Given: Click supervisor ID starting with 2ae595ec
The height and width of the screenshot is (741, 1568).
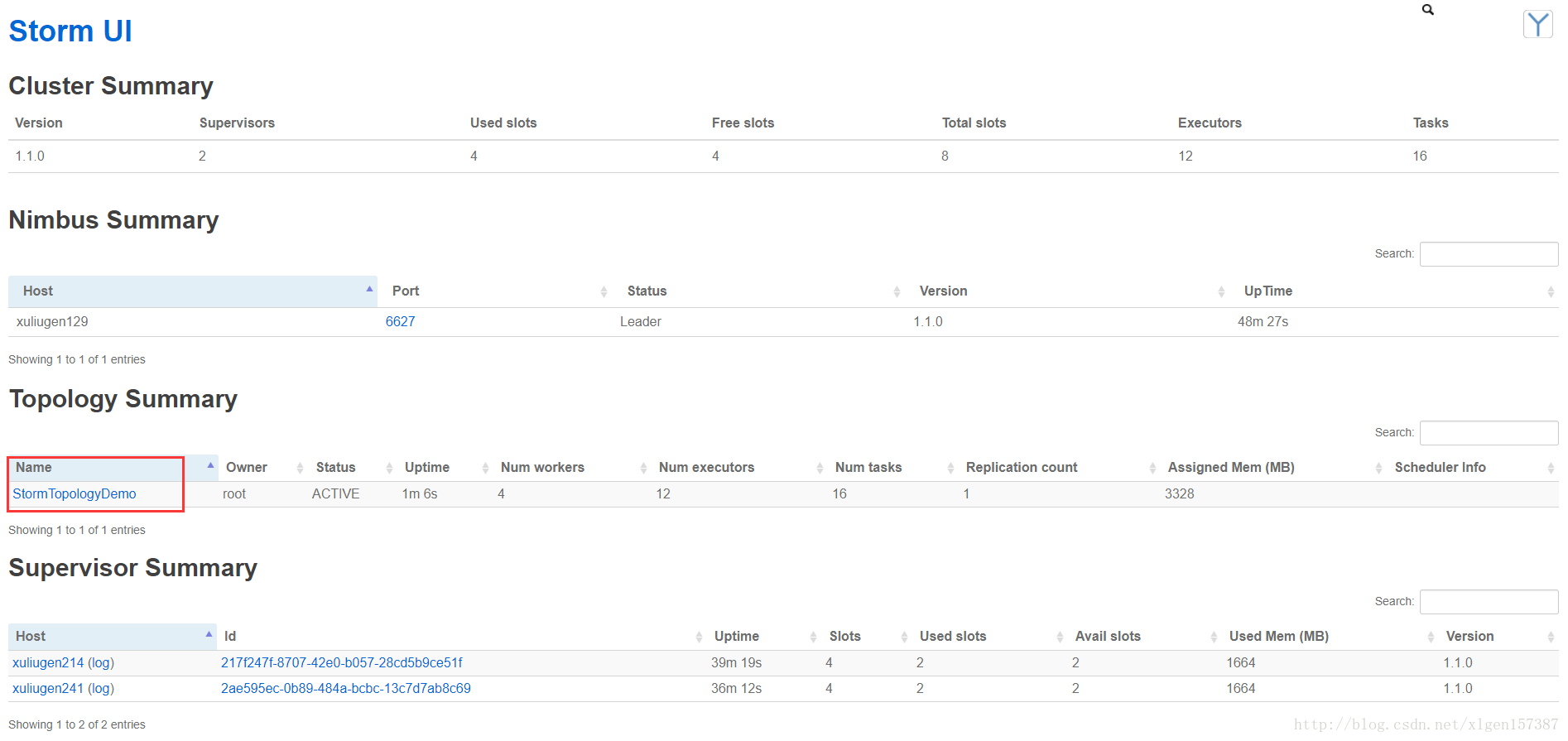Looking at the screenshot, I should pos(345,689).
